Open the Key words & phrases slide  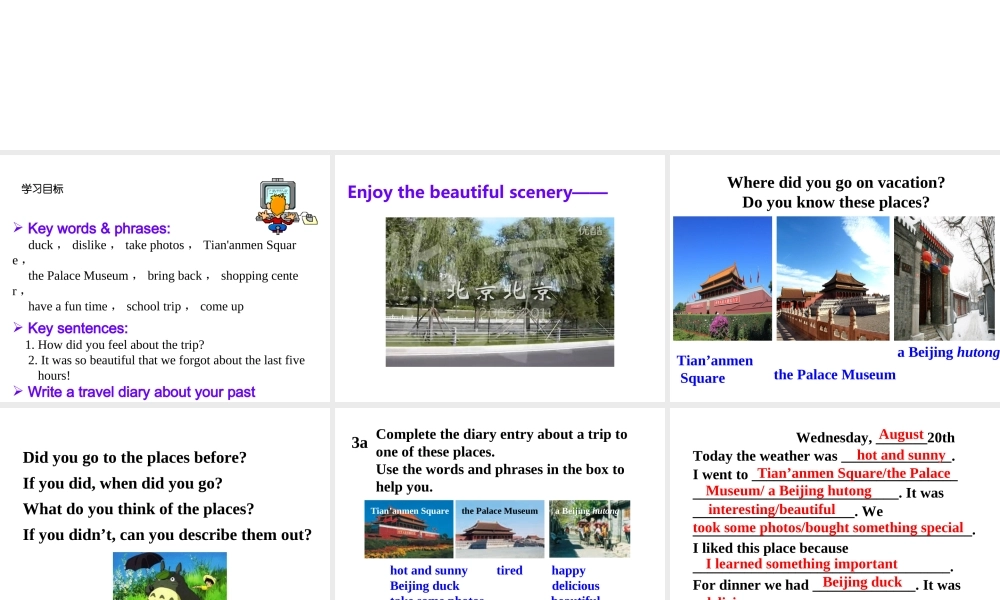165,278
